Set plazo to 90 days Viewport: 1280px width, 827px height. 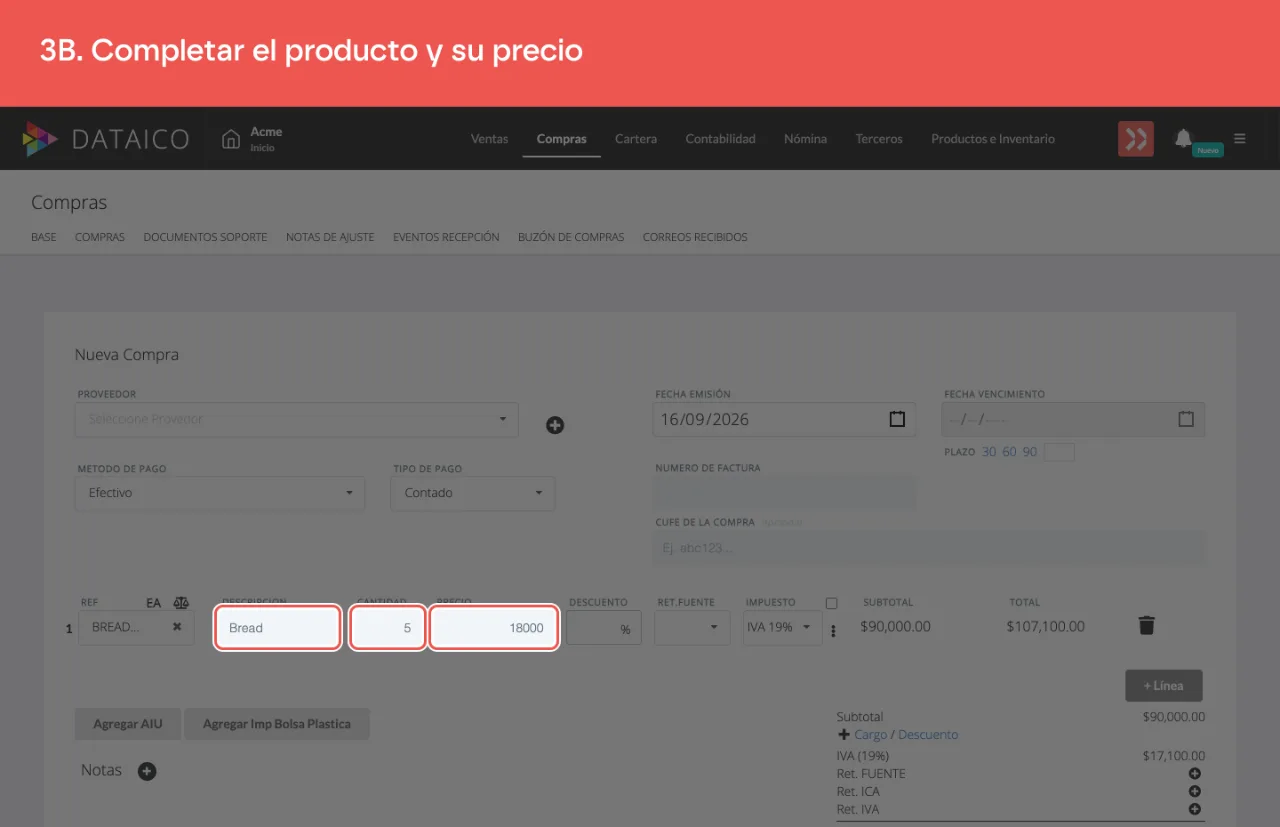click(1029, 452)
